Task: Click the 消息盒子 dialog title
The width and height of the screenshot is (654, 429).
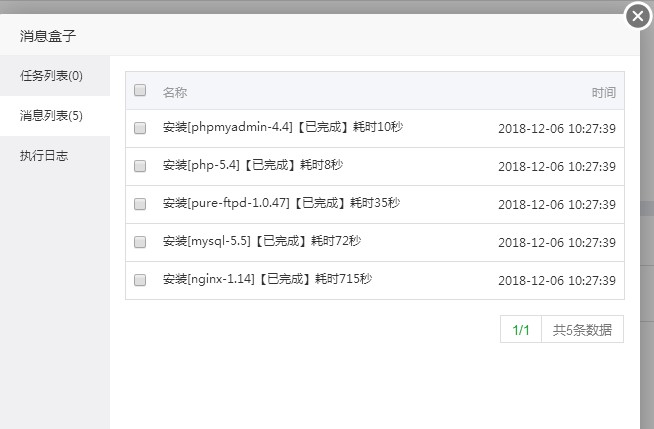Action: 49,36
